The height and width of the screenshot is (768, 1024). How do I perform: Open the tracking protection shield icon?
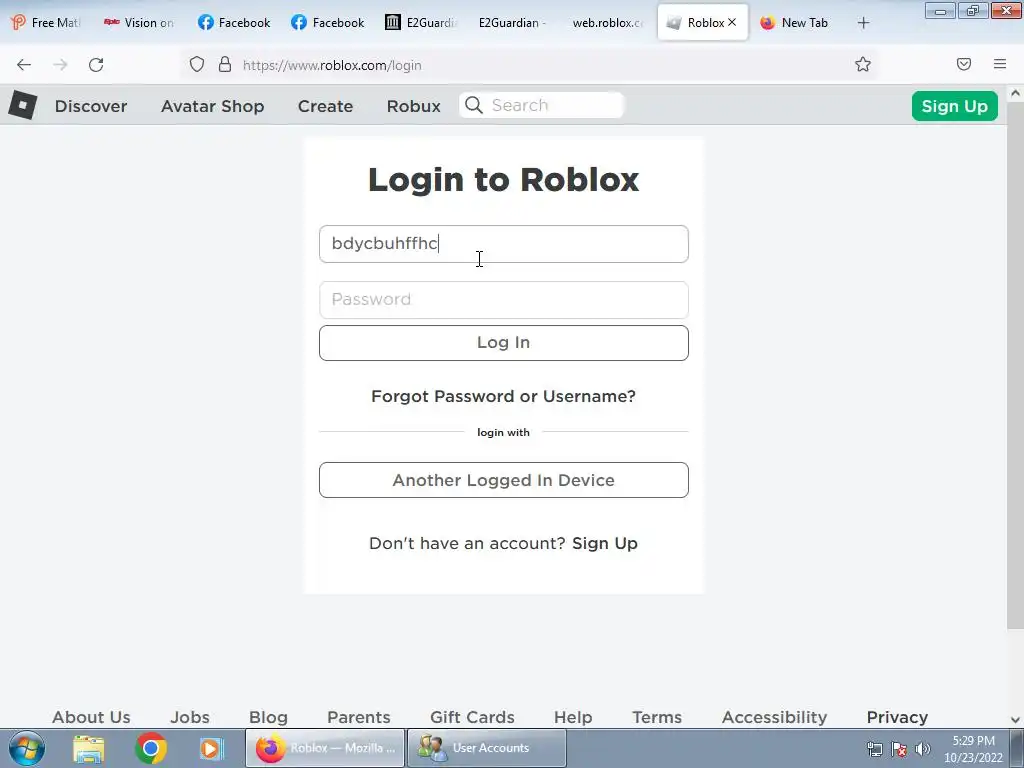[197, 64]
